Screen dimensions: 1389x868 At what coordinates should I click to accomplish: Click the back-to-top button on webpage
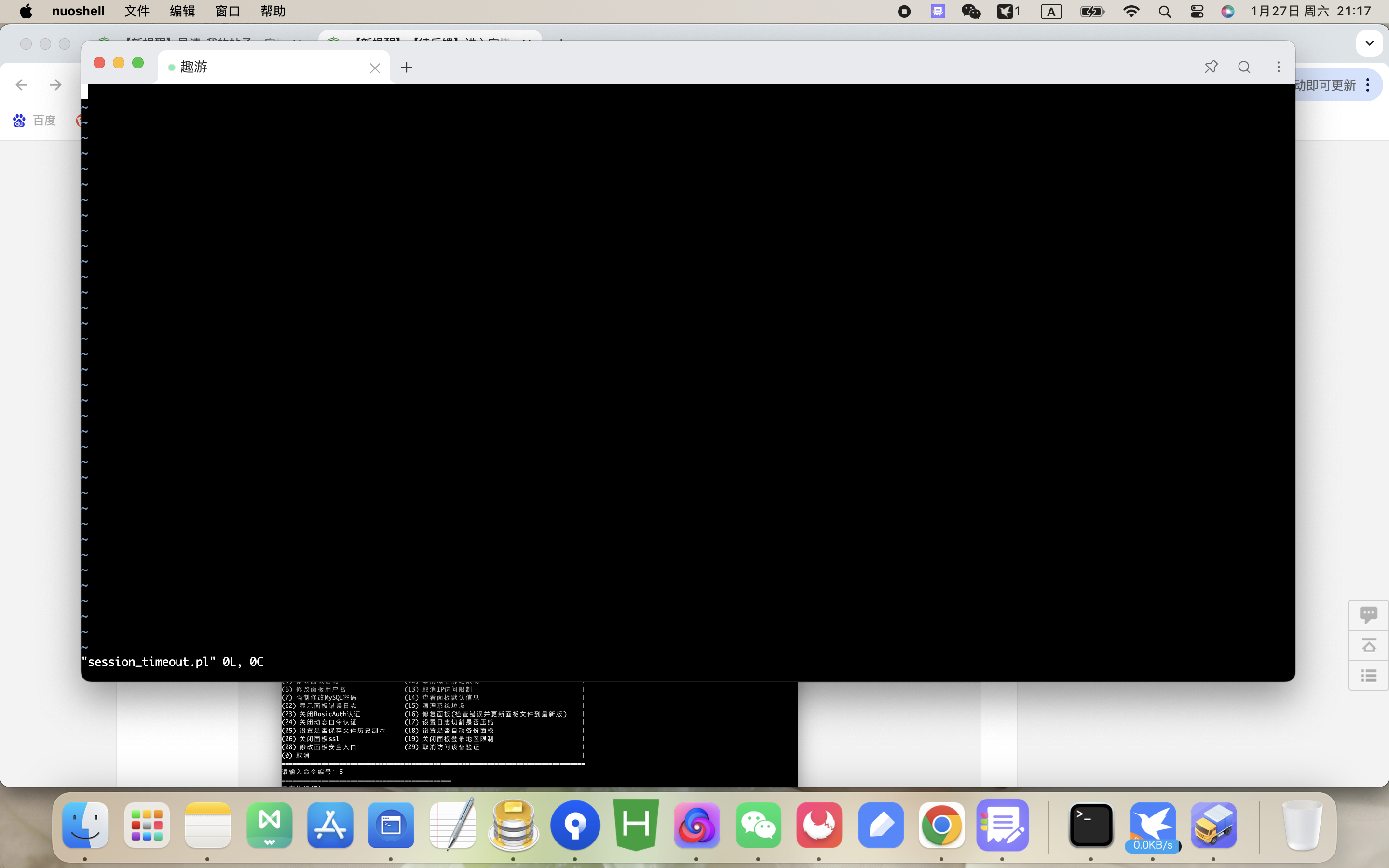point(1368,645)
